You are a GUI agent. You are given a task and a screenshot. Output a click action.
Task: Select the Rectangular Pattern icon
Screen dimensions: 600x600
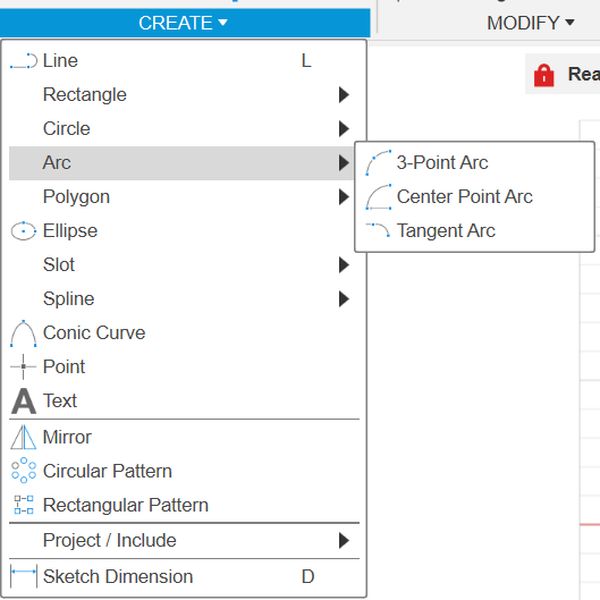[x=23, y=505]
